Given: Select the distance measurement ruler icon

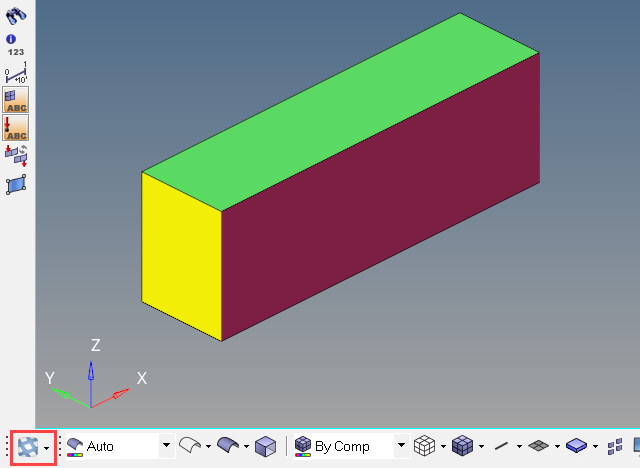Looking at the screenshot, I should [16, 73].
